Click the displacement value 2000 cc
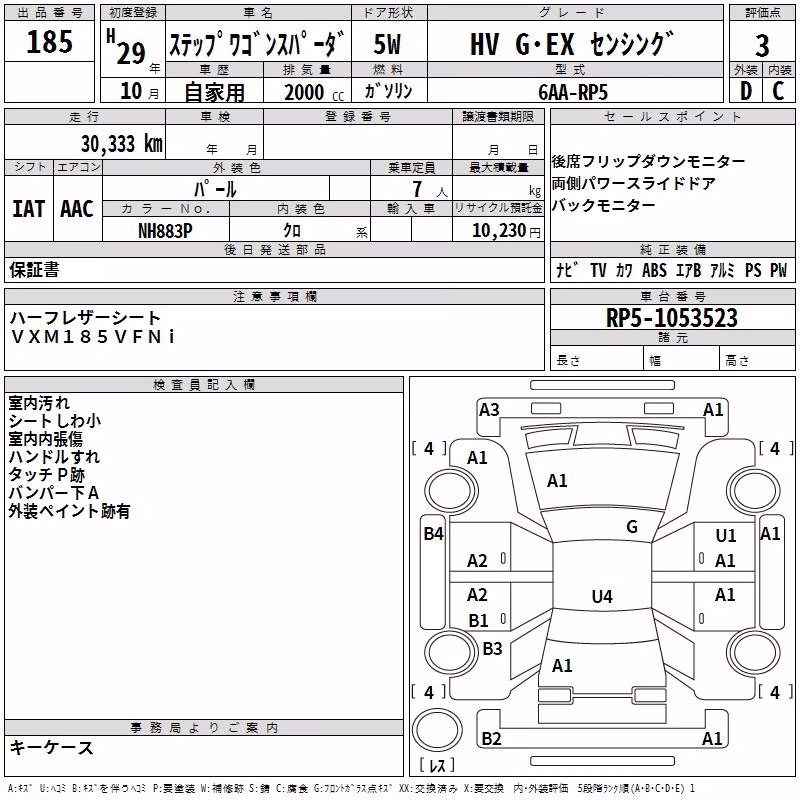800x800 pixels. click(x=314, y=93)
